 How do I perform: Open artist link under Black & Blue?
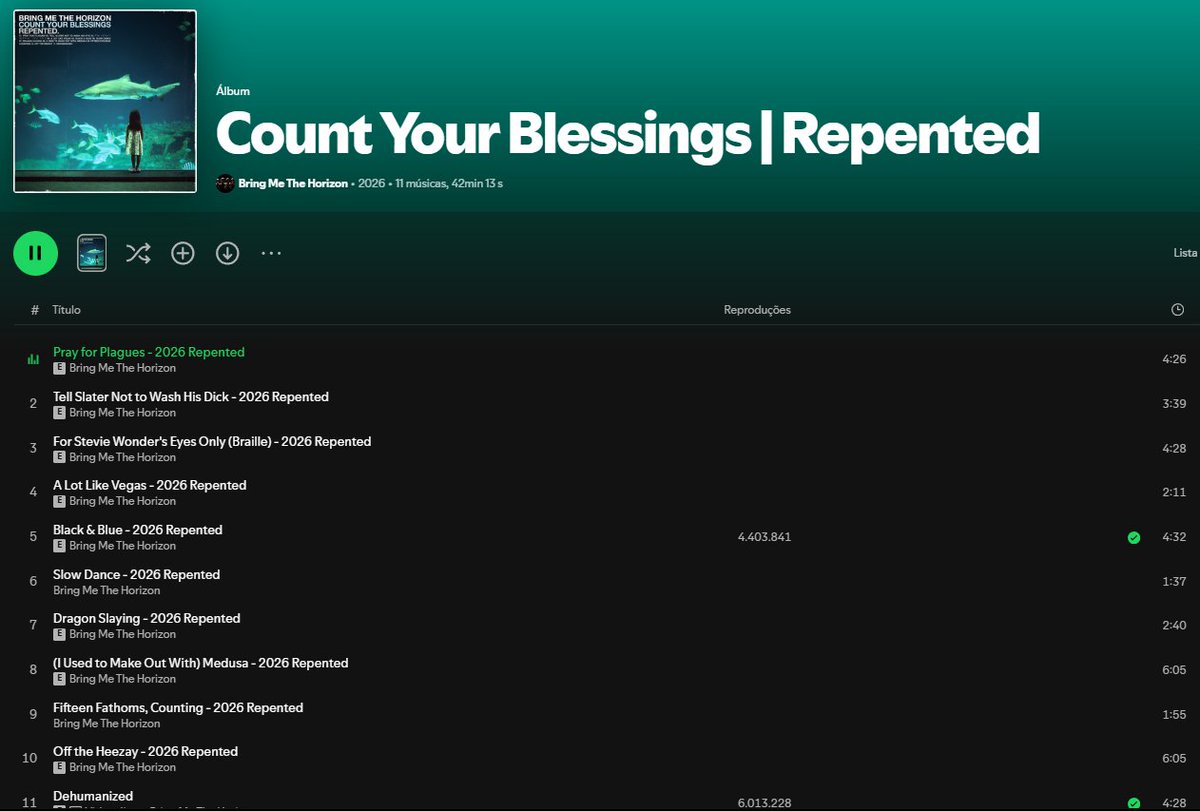123,546
